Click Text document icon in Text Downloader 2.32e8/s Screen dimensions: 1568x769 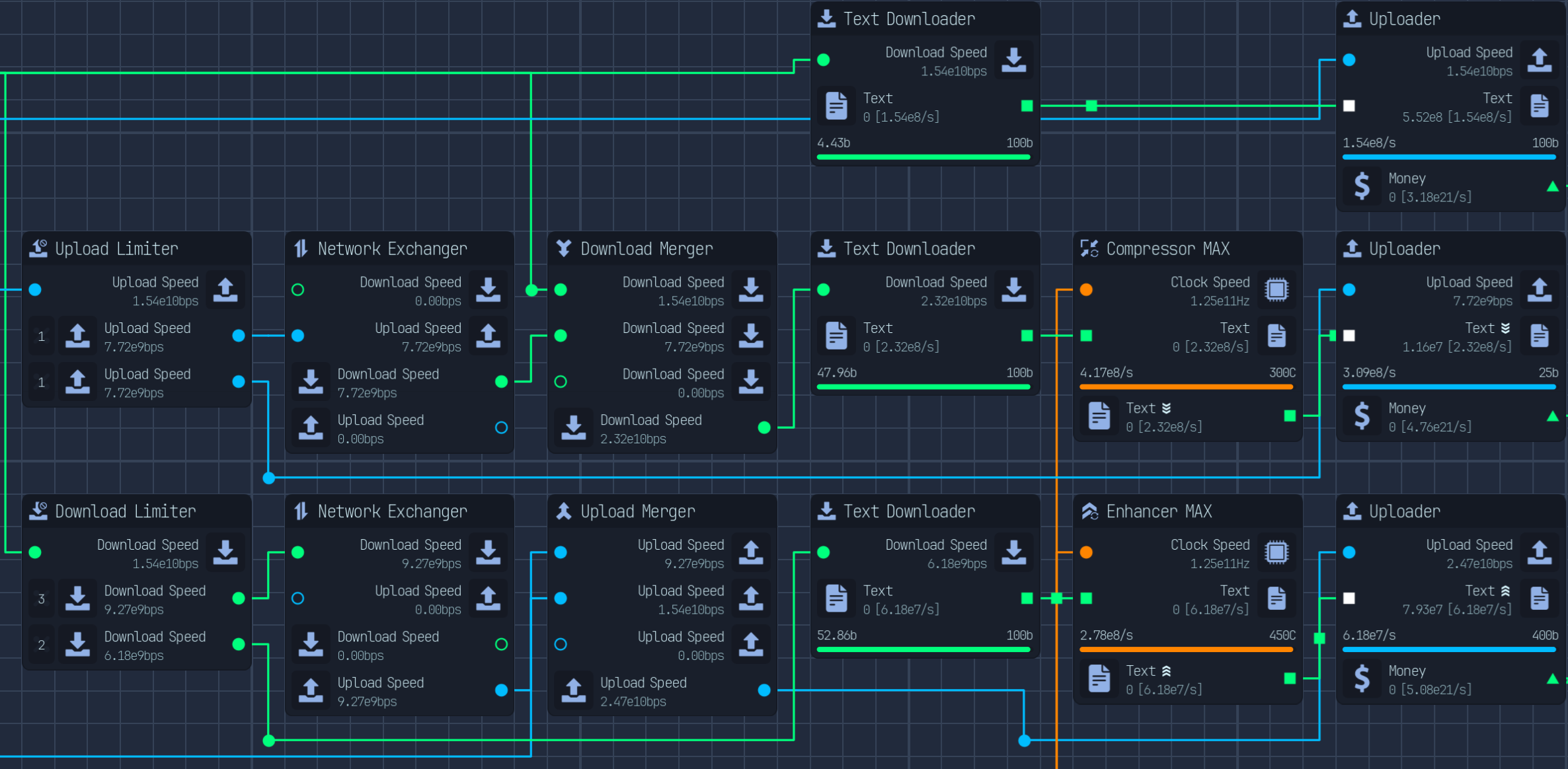click(836, 336)
